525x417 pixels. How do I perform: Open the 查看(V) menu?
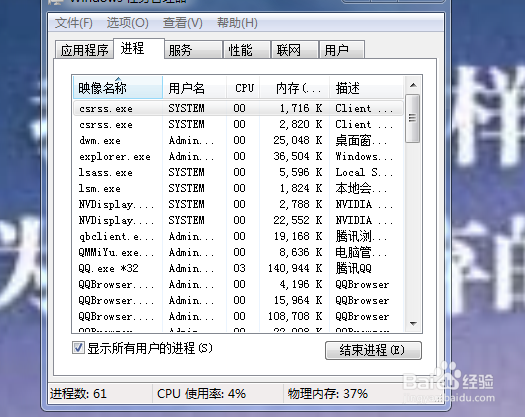coord(182,23)
